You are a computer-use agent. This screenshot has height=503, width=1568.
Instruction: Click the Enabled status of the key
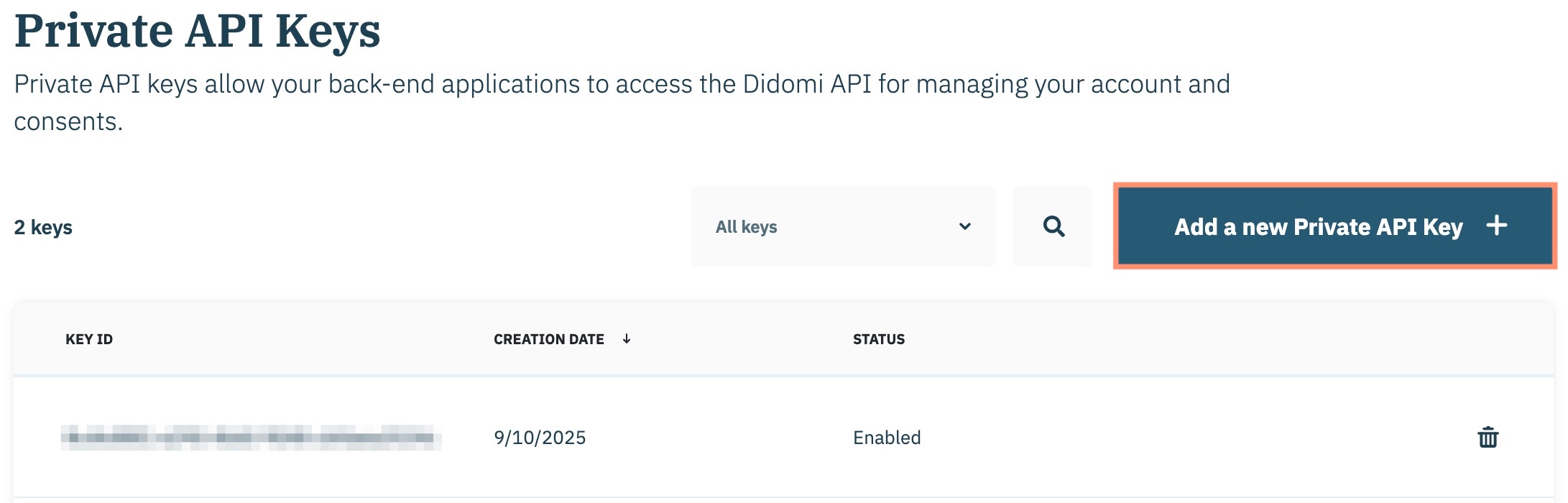(887, 438)
